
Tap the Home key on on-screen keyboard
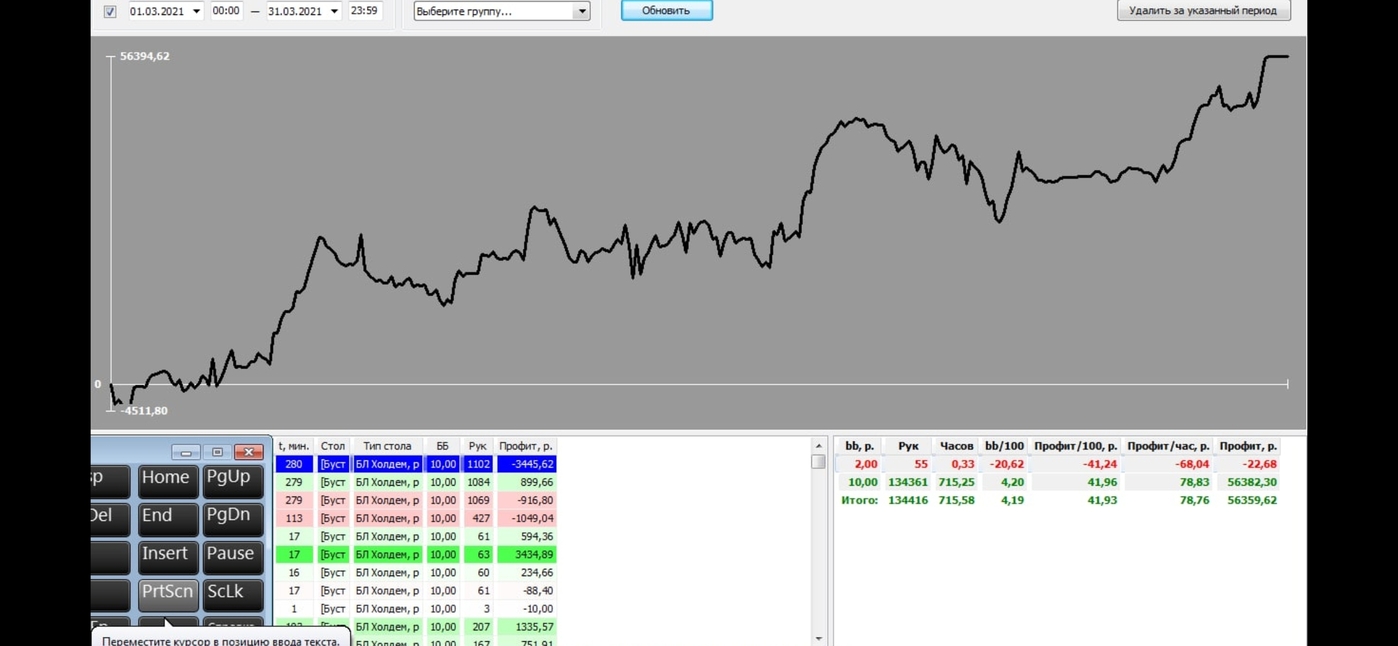pyautogui.click(x=167, y=480)
